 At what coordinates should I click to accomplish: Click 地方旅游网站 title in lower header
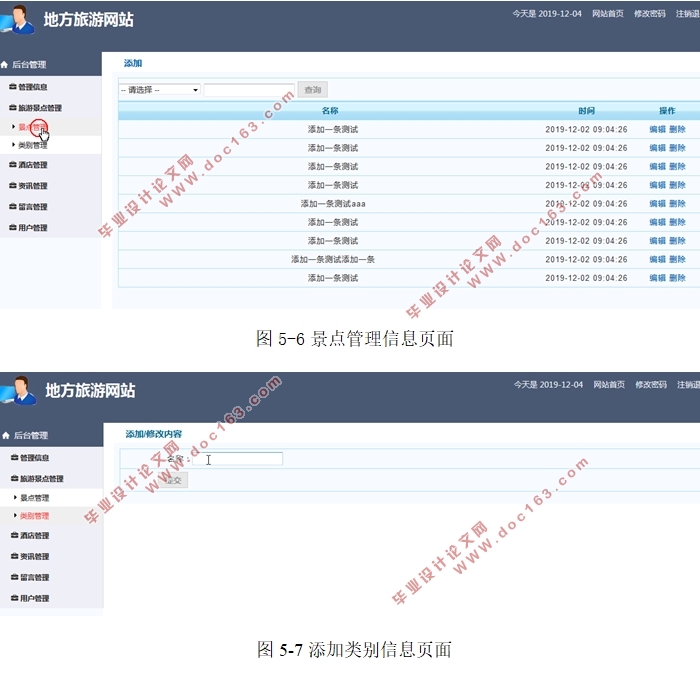pyautogui.click(x=90, y=390)
